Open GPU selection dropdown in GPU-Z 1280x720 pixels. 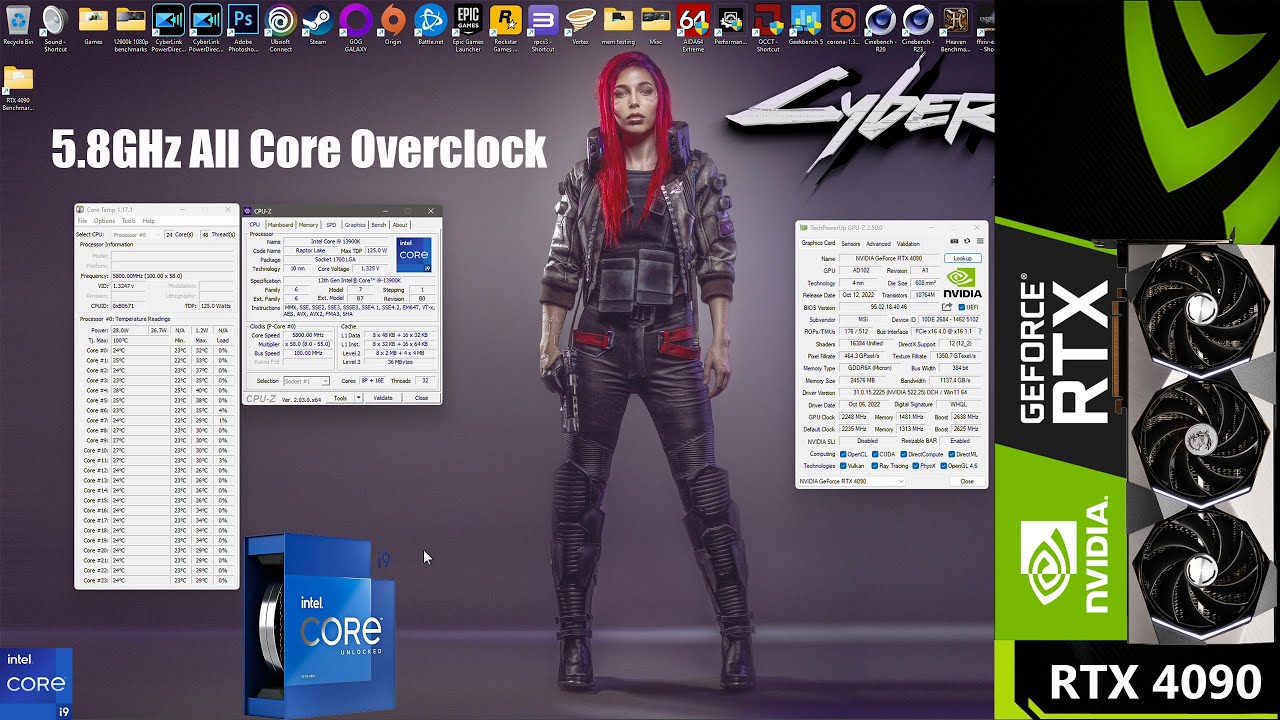pos(852,481)
